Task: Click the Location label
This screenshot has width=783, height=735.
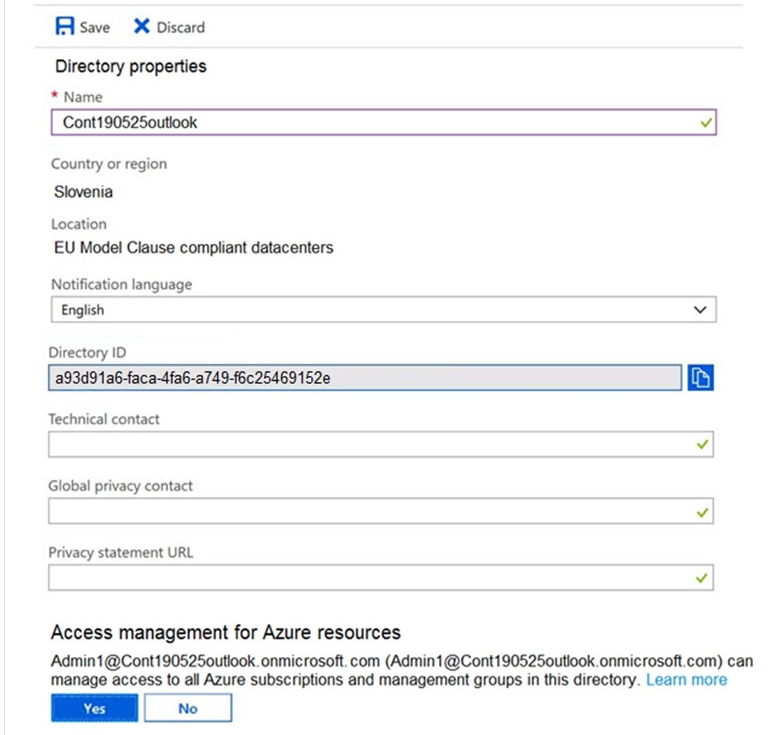Action: pyautogui.click(x=79, y=224)
